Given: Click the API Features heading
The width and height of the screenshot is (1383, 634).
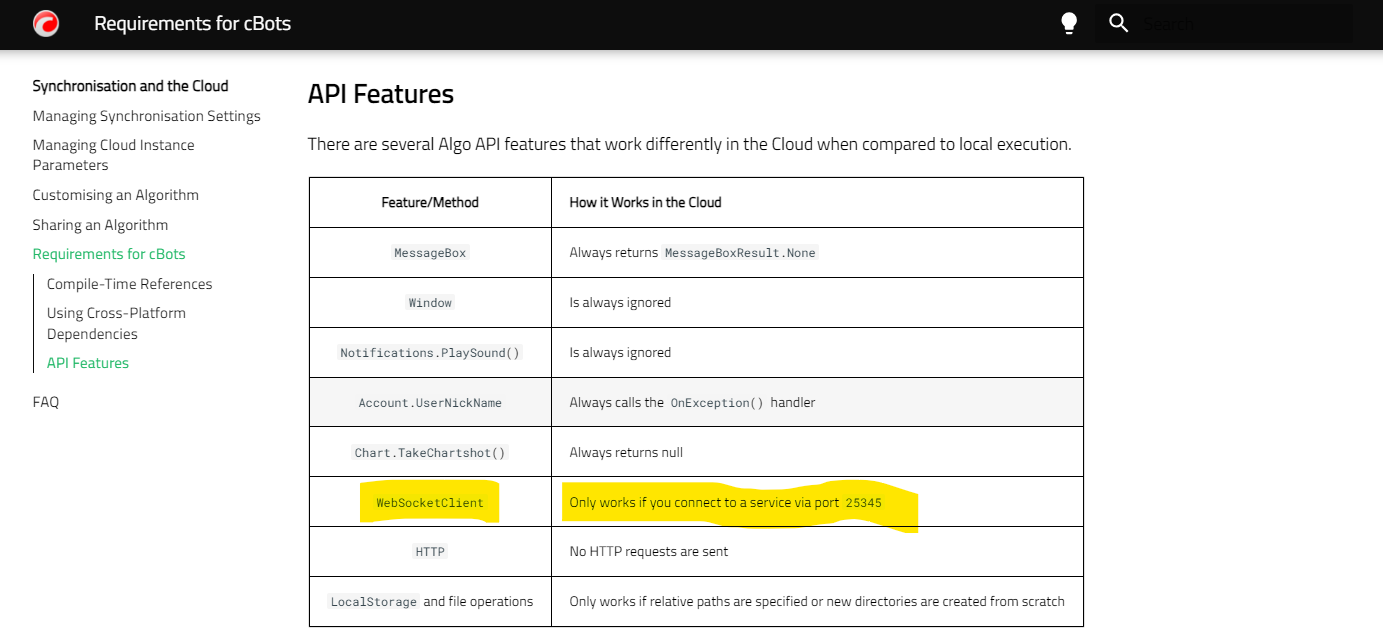Looking at the screenshot, I should pos(381,94).
